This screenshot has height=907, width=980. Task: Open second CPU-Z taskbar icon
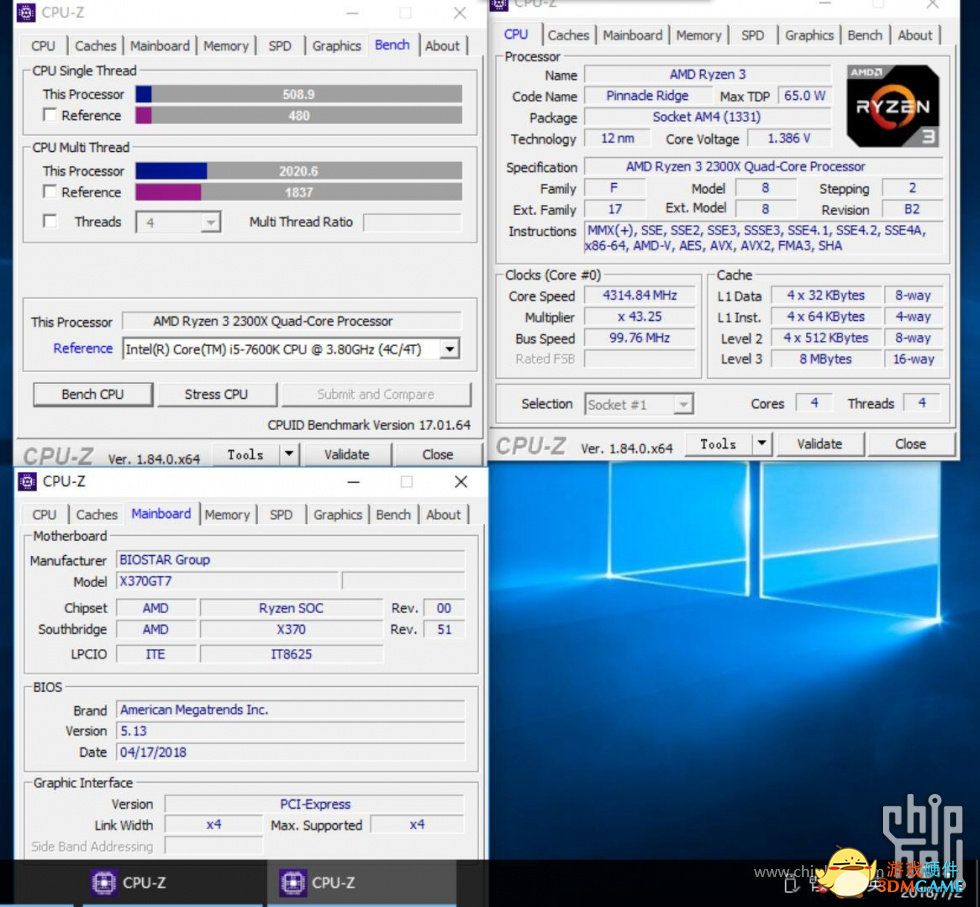click(x=292, y=883)
